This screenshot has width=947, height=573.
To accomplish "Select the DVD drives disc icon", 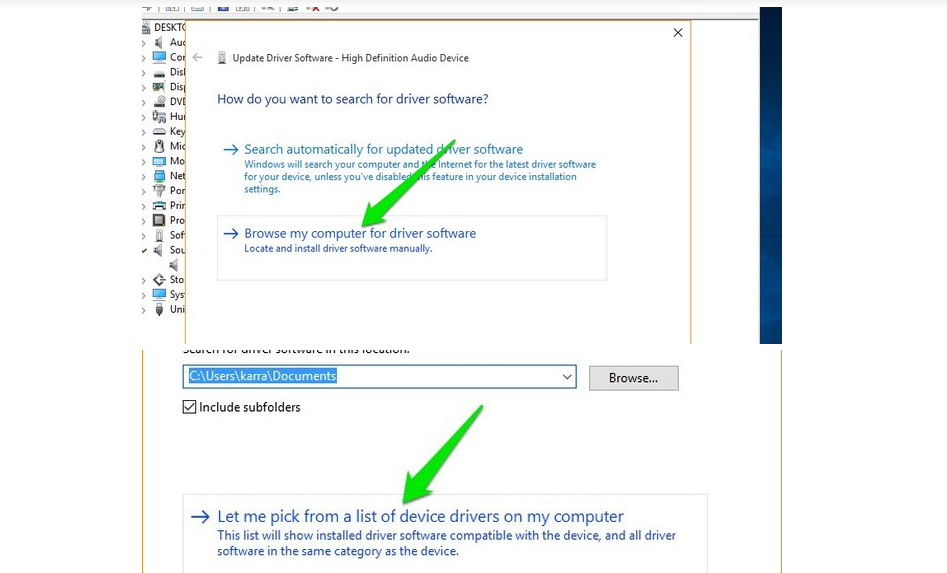I will [x=159, y=102].
